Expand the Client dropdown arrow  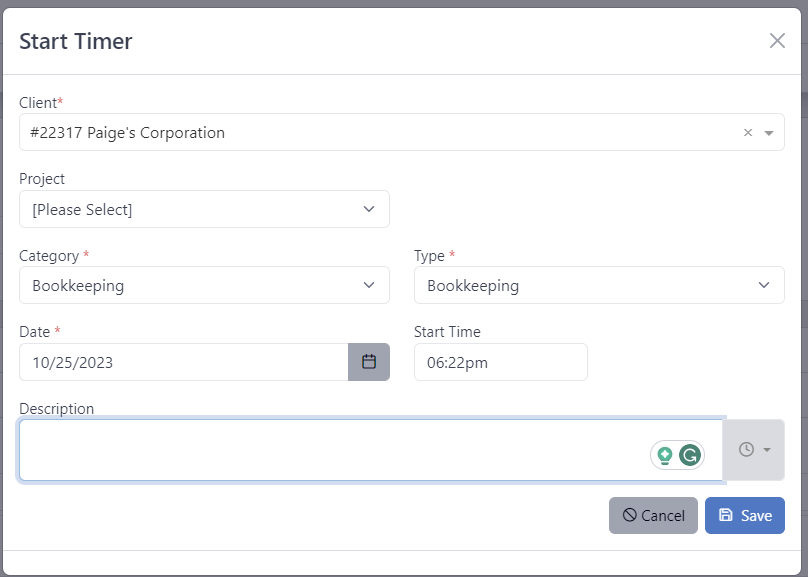click(768, 133)
